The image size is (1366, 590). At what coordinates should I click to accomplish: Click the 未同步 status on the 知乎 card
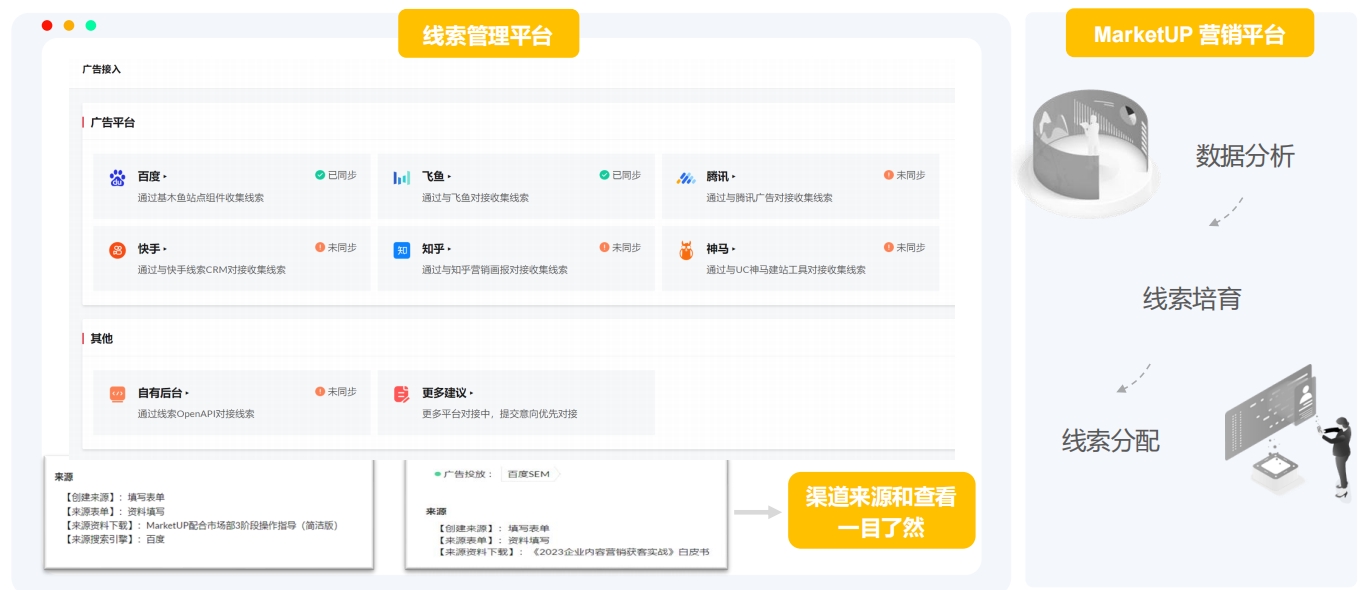tap(620, 247)
